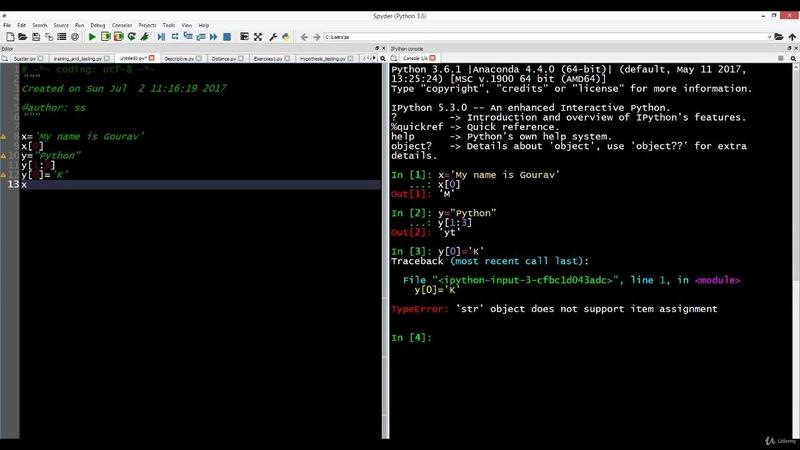Image resolution: width=800 pixels, height=450 pixels.
Task: Go forward with the right arrow
Action: [316, 37]
